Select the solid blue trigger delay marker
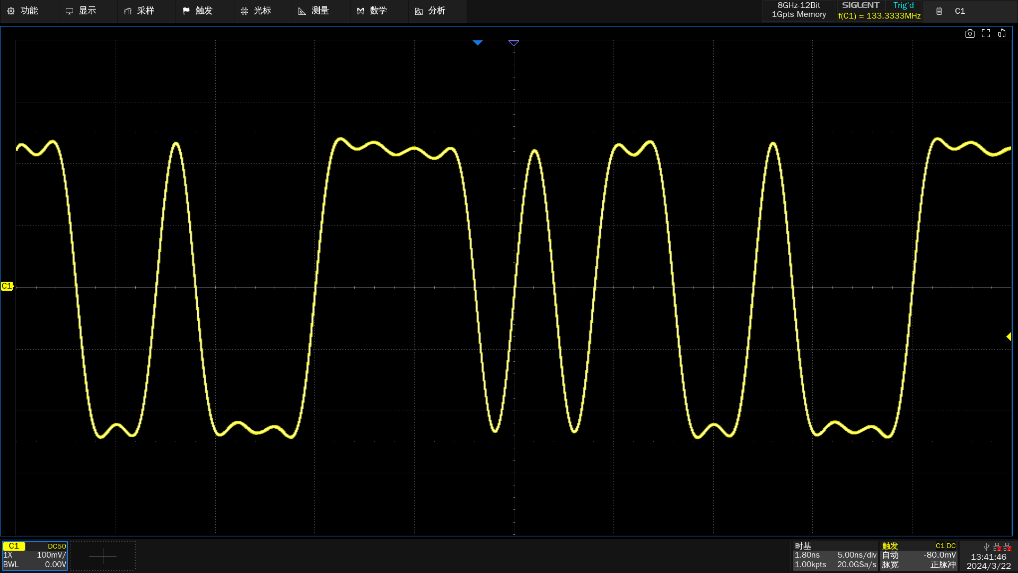1018x573 pixels. click(x=478, y=43)
